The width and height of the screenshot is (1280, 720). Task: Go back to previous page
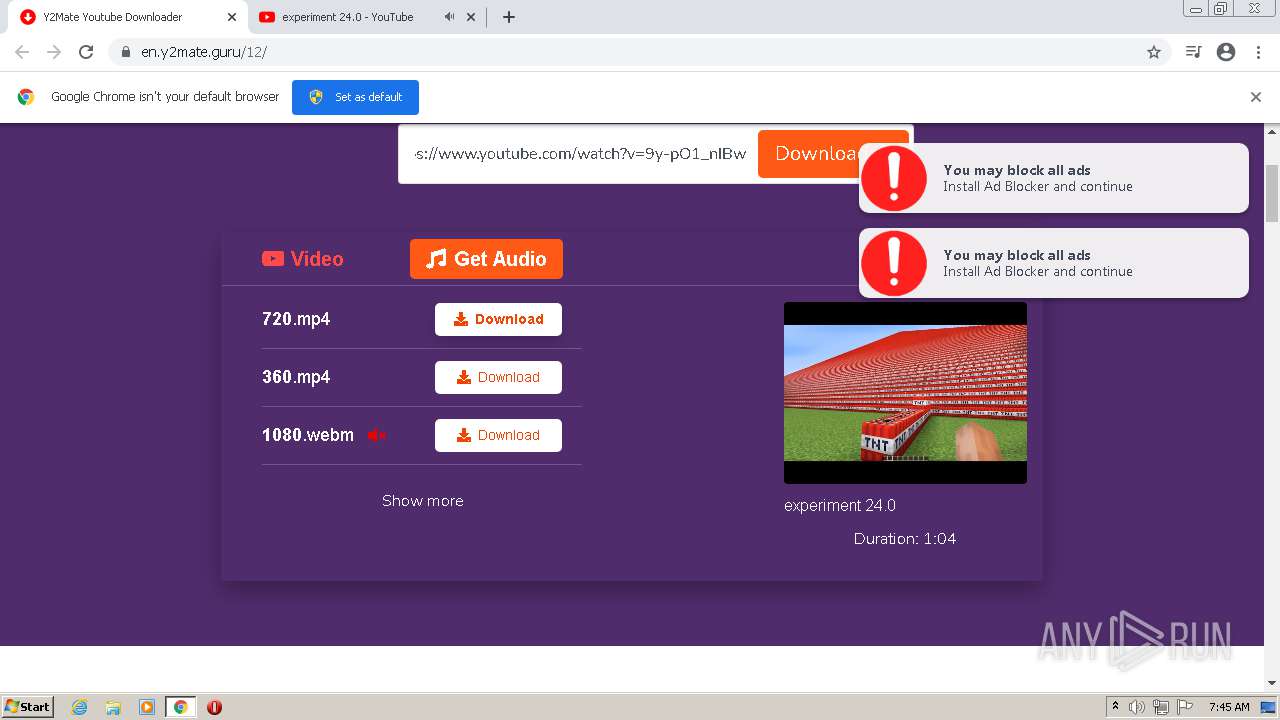click(x=22, y=52)
